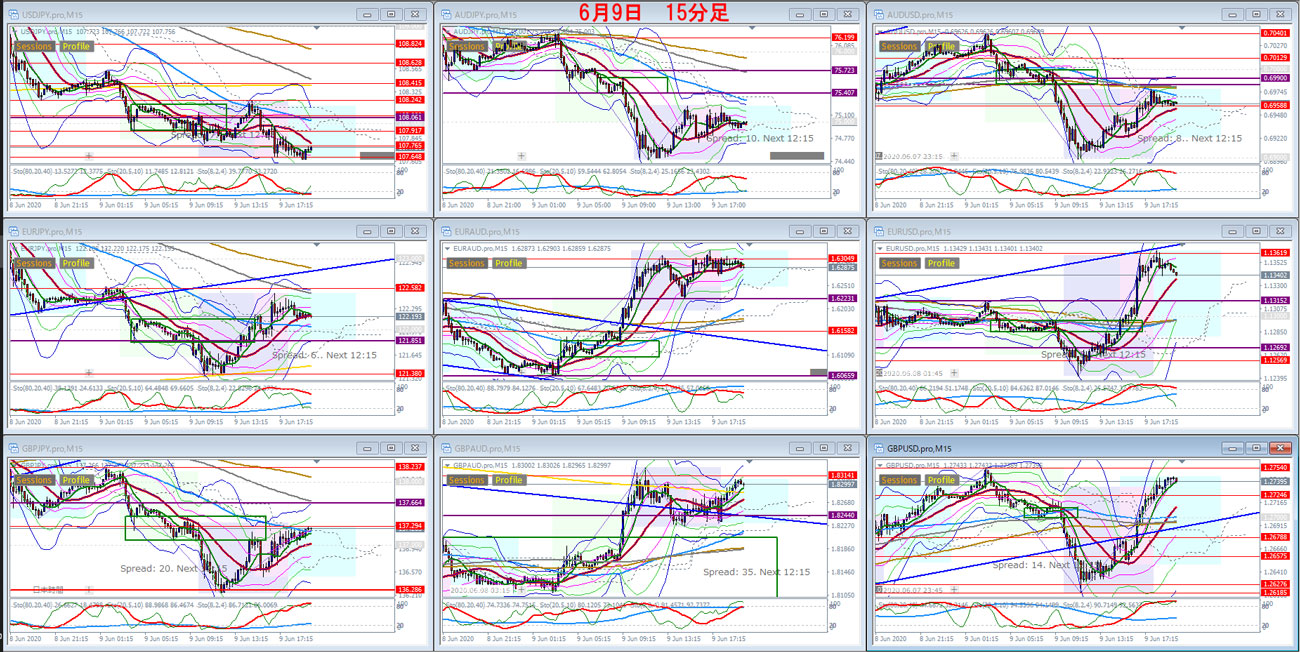
Task: Click the EURJPY.pro chart window icon
Action: tap(12, 231)
